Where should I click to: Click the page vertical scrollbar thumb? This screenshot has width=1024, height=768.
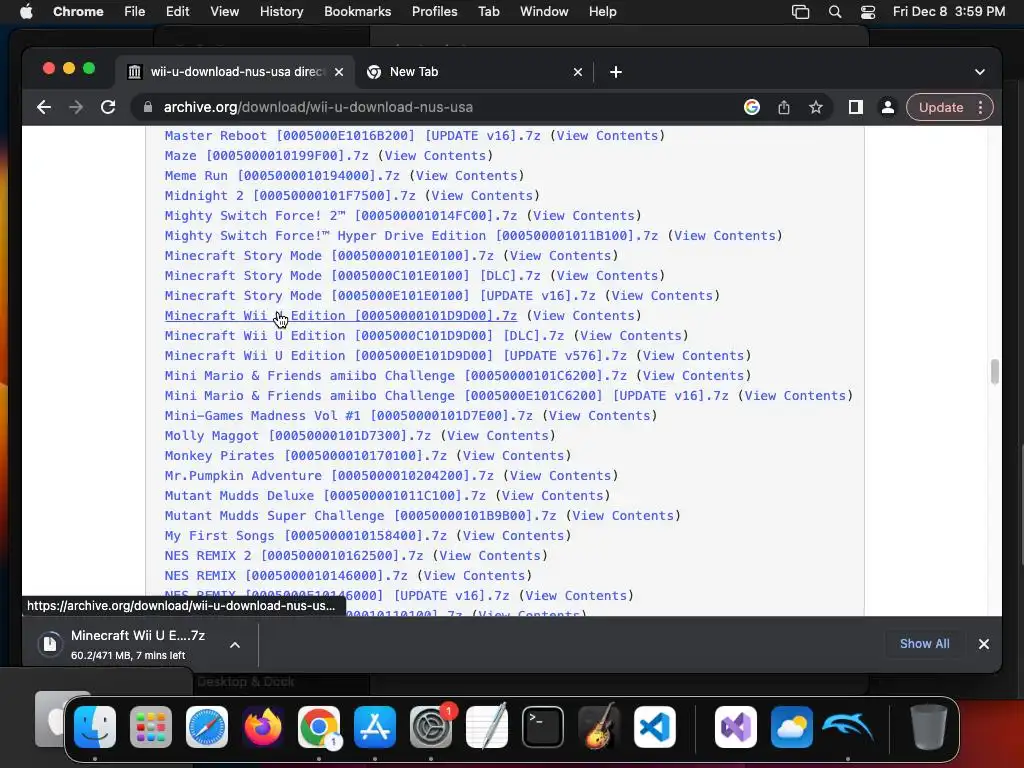pos(995,371)
